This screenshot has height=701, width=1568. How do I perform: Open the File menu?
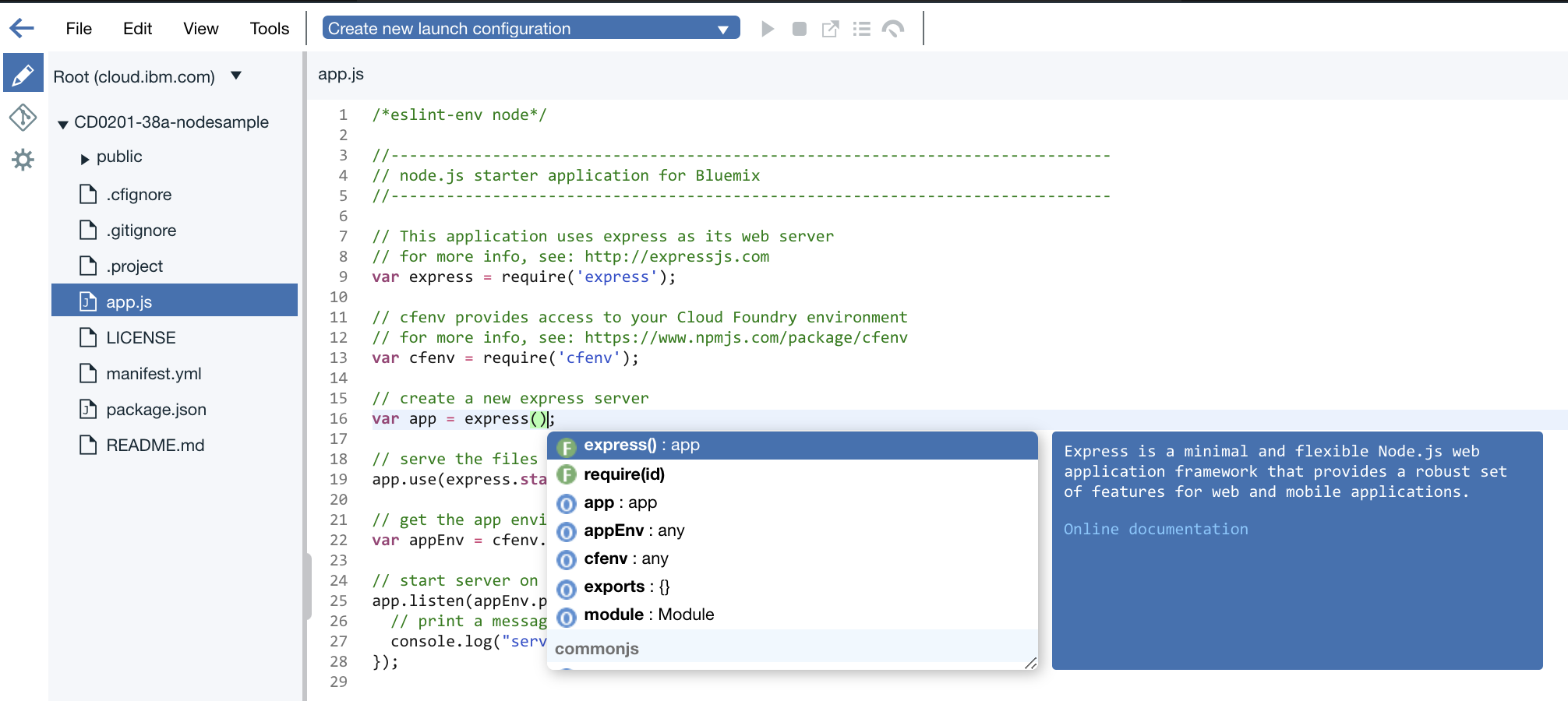click(x=79, y=29)
